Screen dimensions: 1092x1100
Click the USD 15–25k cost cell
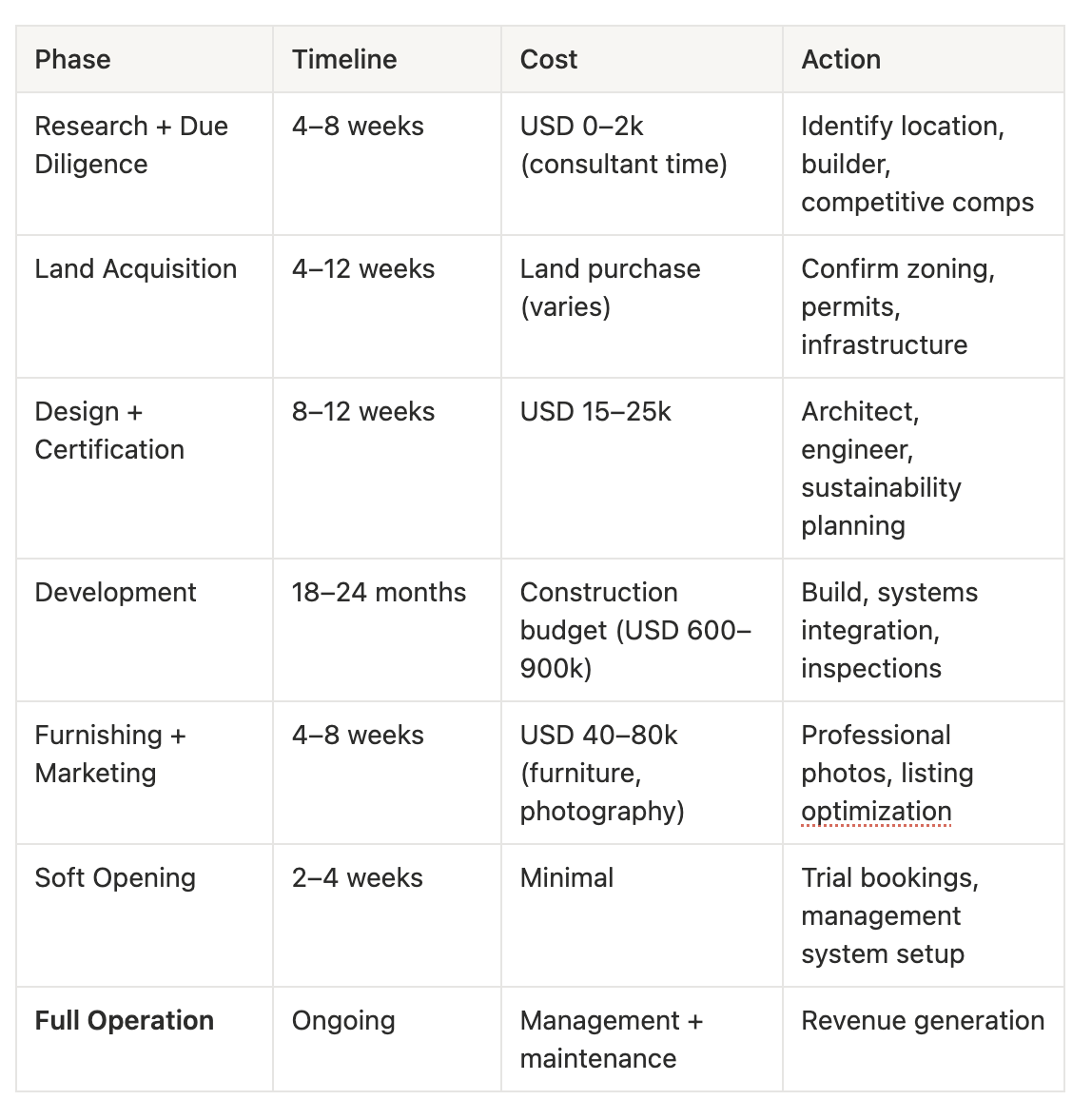point(642,468)
